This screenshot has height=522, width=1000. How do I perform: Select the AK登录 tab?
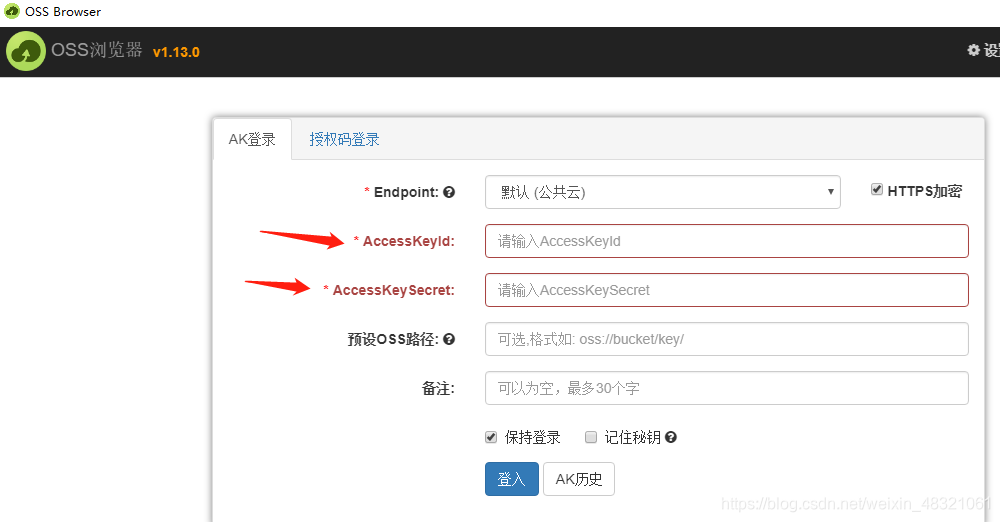coord(252,139)
